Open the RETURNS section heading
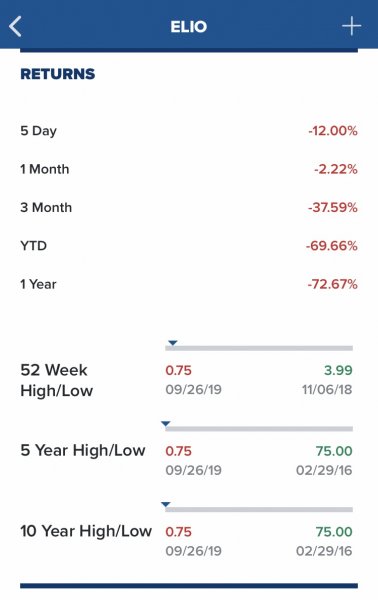378x600 pixels. click(x=57, y=74)
